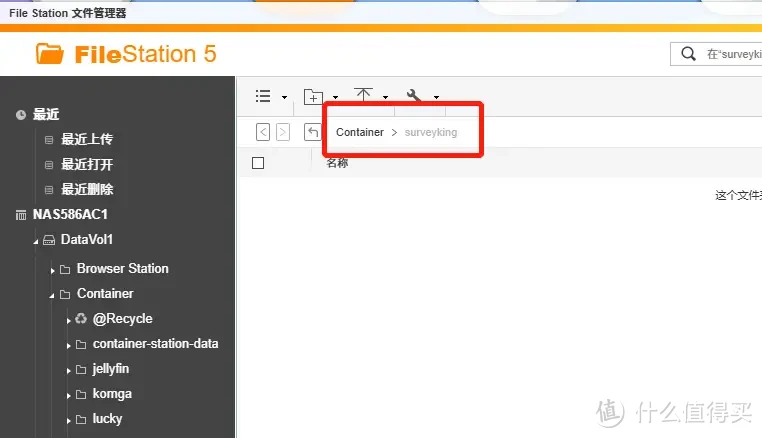Expand the komga folder
This screenshot has height=438, width=762.
pos(69,396)
